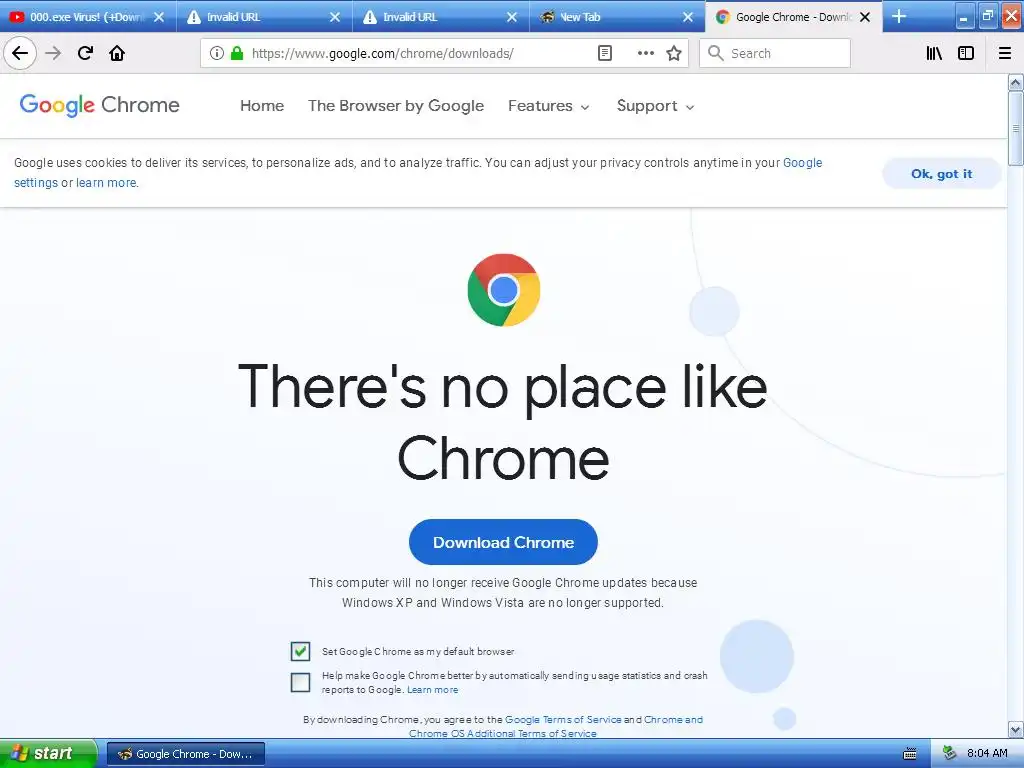This screenshot has height=768, width=1024.
Task: Expand the Features dropdown menu
Action: pos(549,106)
